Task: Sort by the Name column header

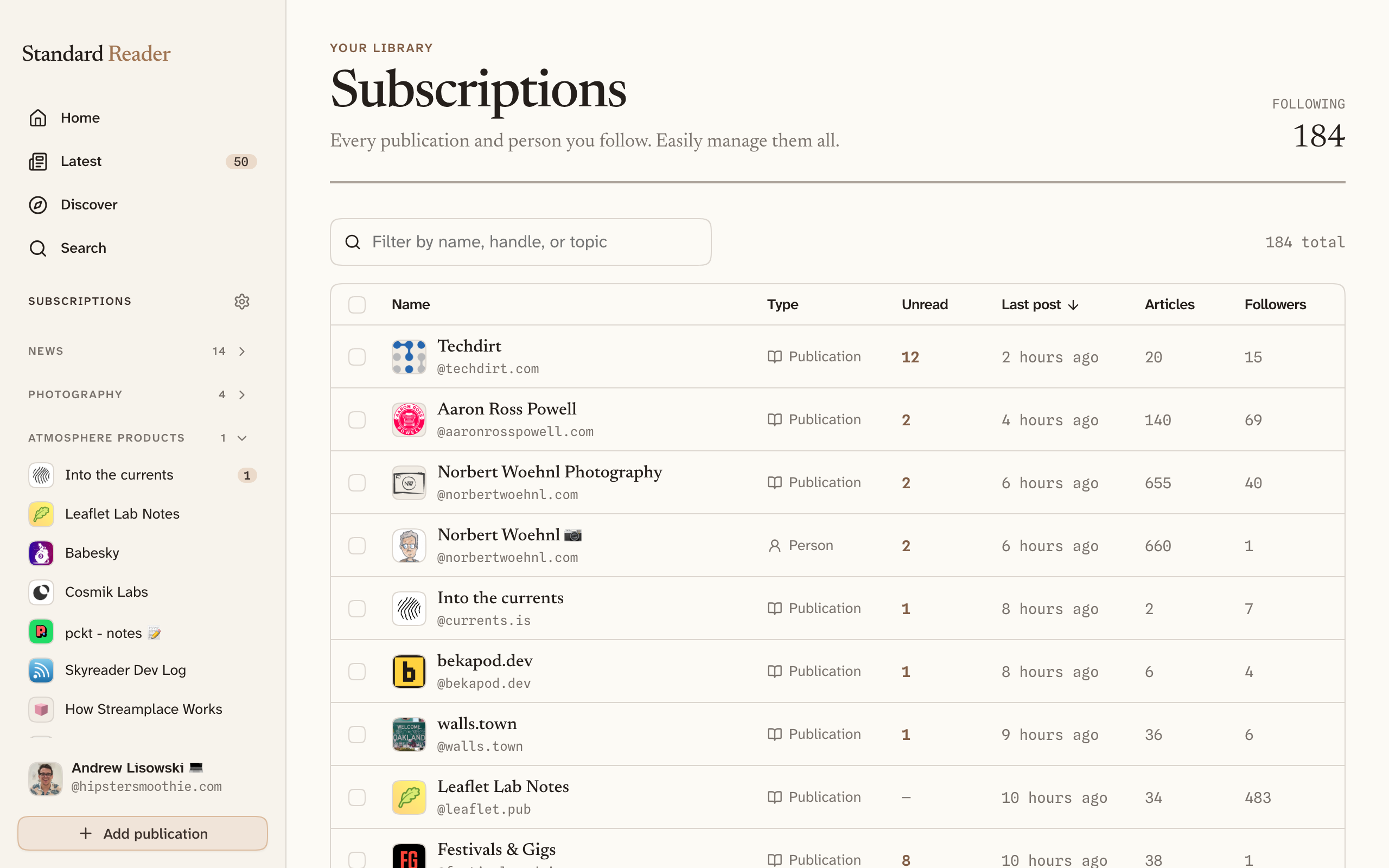Action: tap(411, 304)
